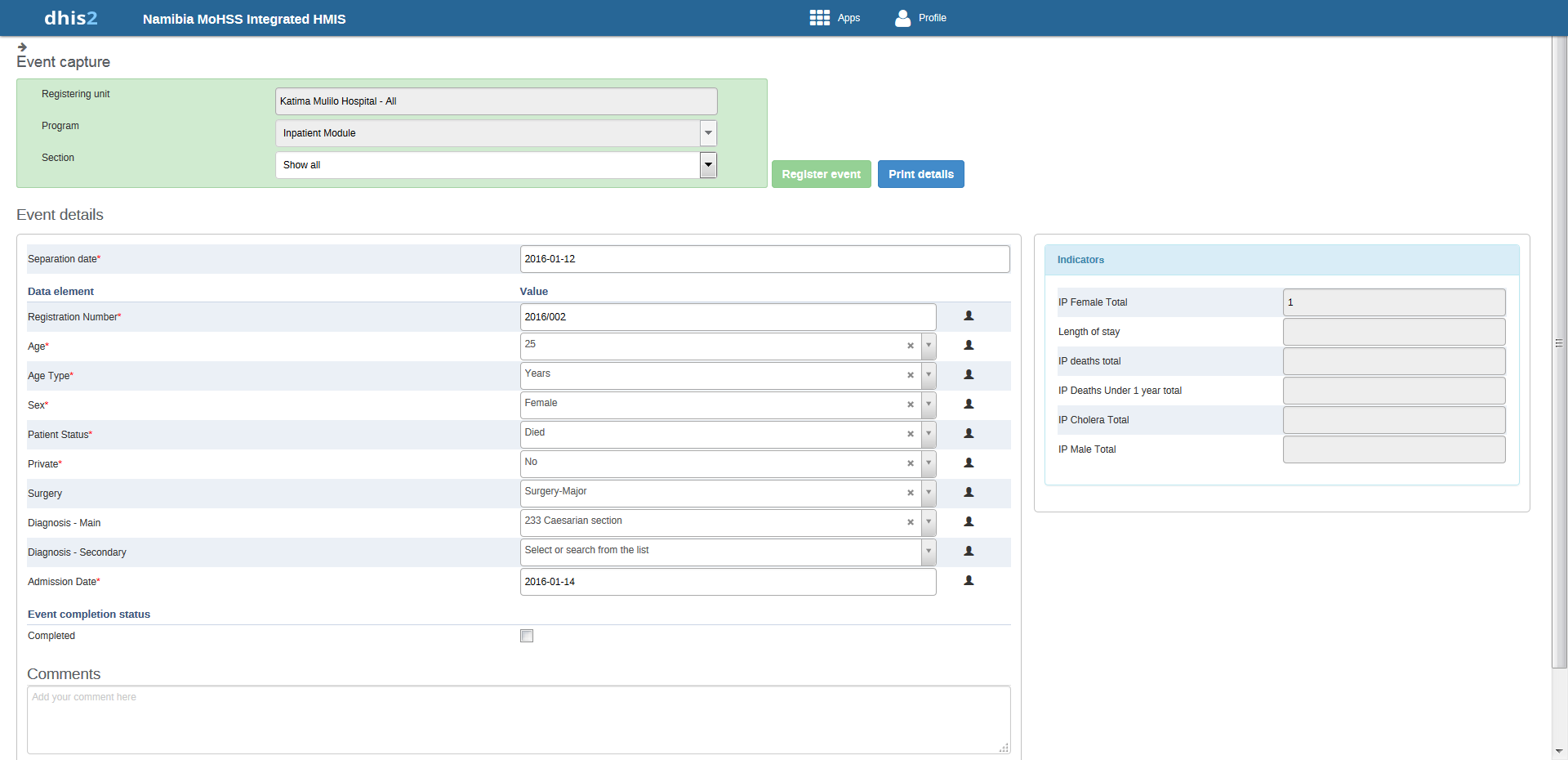Click the arrow icon above Event capture

pyautogui.click(x=22, y=47)
